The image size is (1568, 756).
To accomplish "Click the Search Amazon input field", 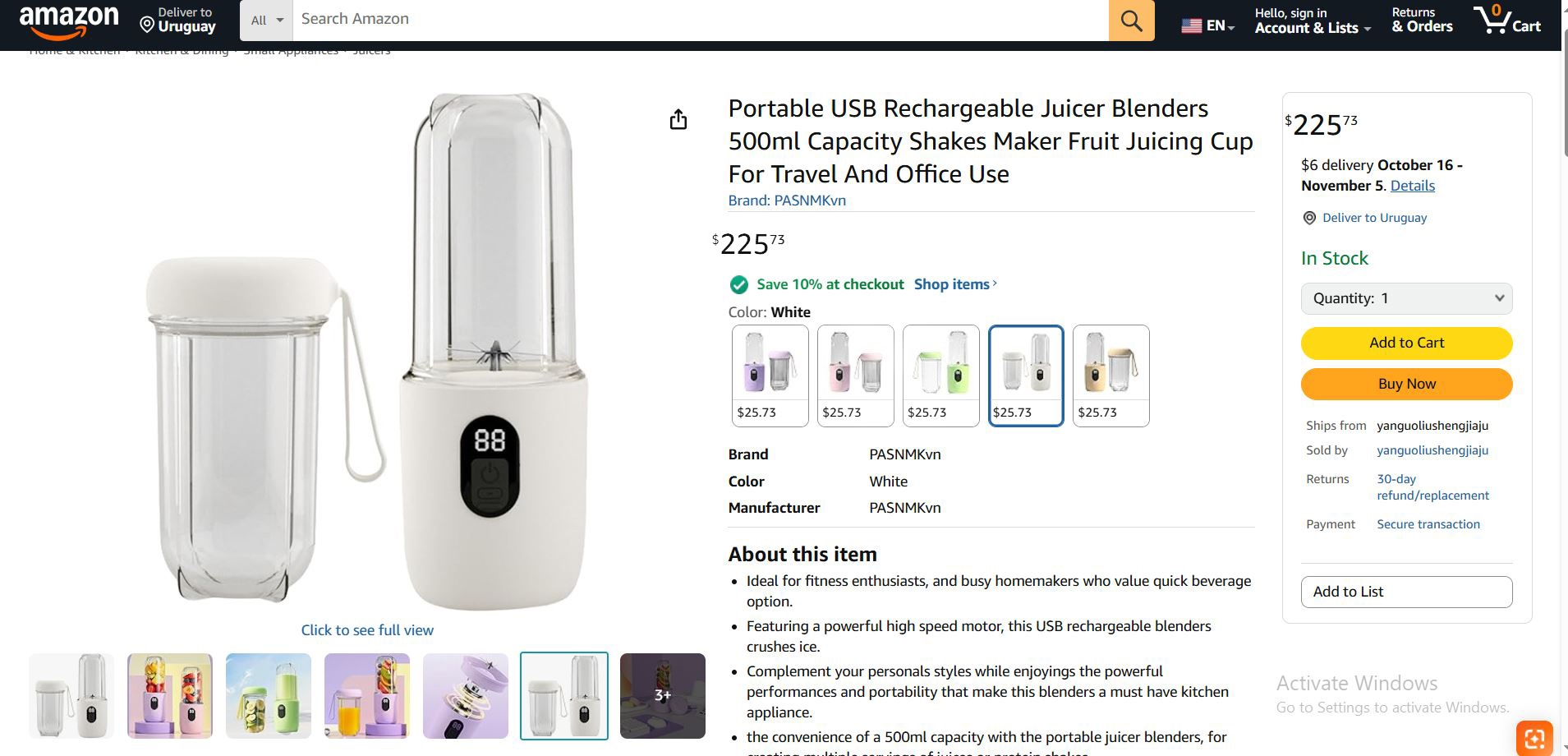I will point(700,20).
